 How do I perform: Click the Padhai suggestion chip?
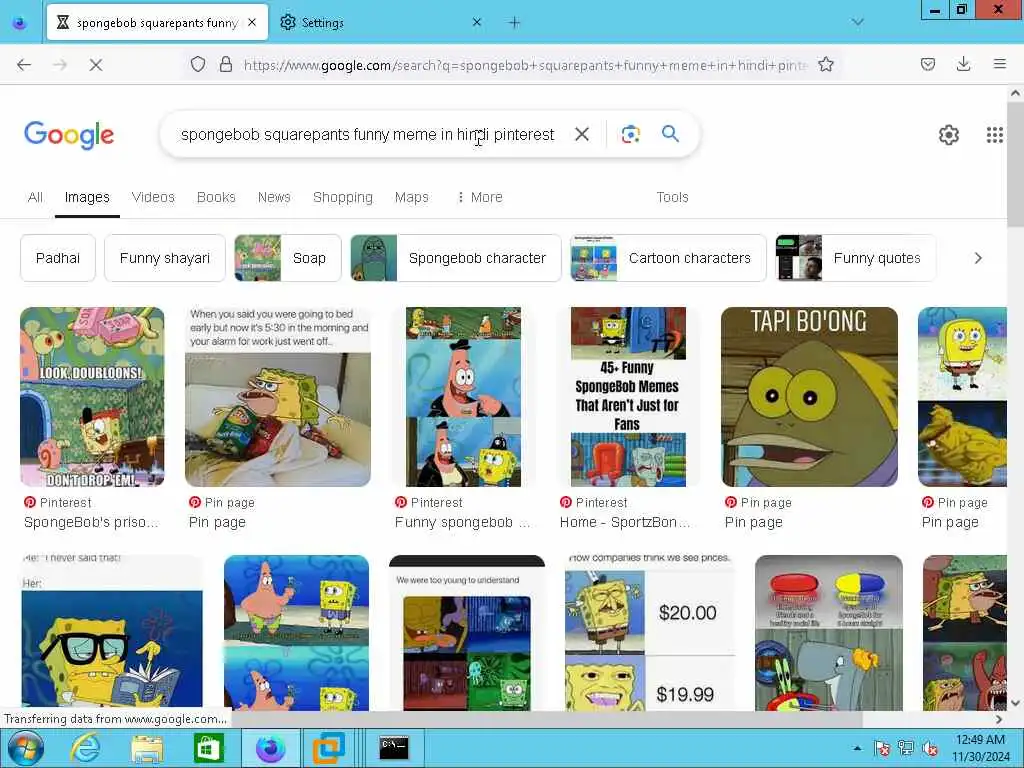pos(58,258)
